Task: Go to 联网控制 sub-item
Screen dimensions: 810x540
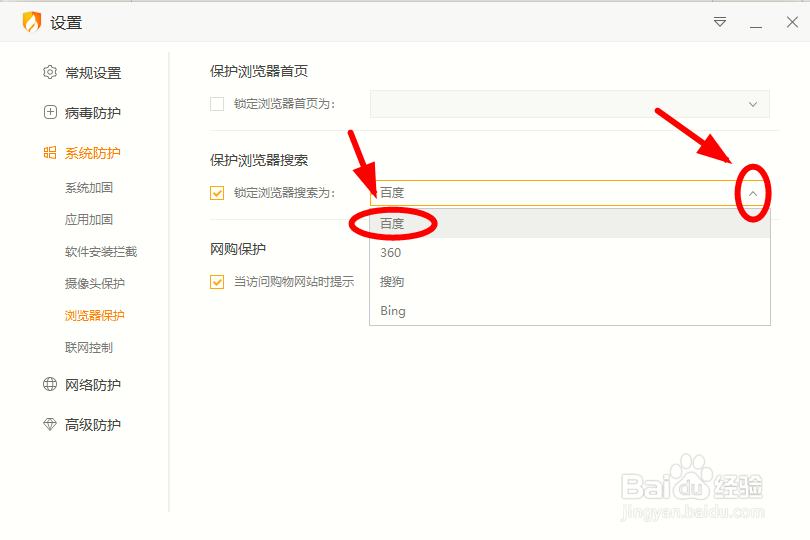Action: (89, 348)
